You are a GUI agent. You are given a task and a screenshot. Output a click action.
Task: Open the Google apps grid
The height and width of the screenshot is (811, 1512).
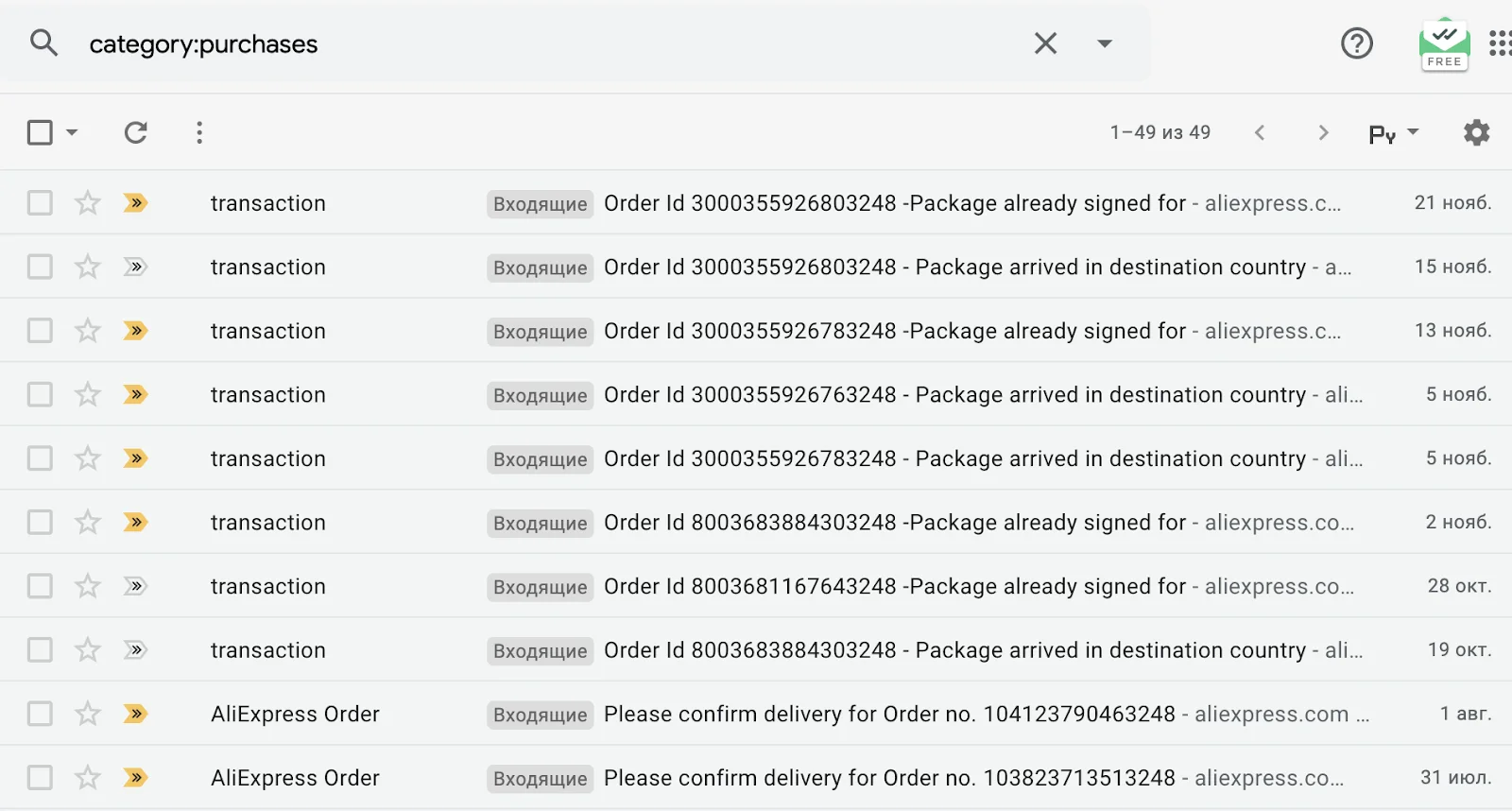click(1499, 43)
